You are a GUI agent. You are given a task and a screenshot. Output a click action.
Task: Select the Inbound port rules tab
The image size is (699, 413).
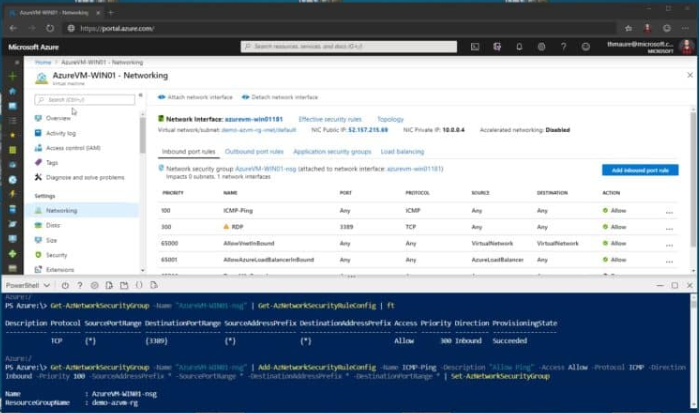point(189,152)
